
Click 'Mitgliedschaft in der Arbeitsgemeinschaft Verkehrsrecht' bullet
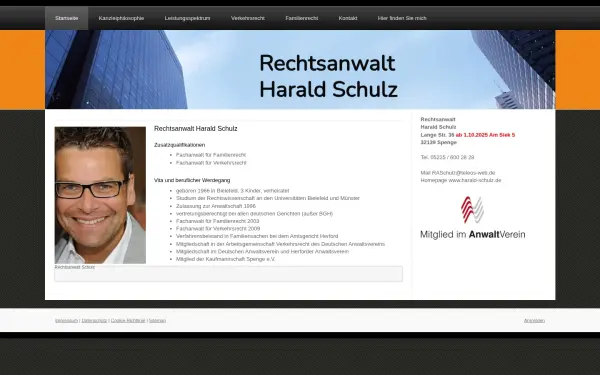pos(280,244)
